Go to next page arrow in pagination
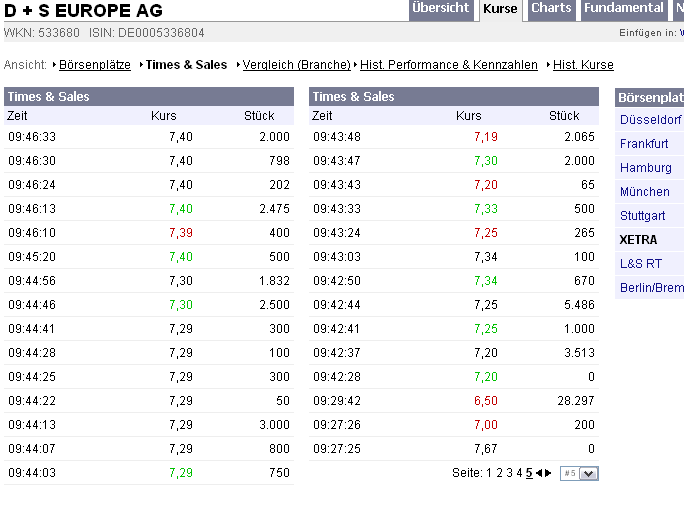 [x=547, y=473]
